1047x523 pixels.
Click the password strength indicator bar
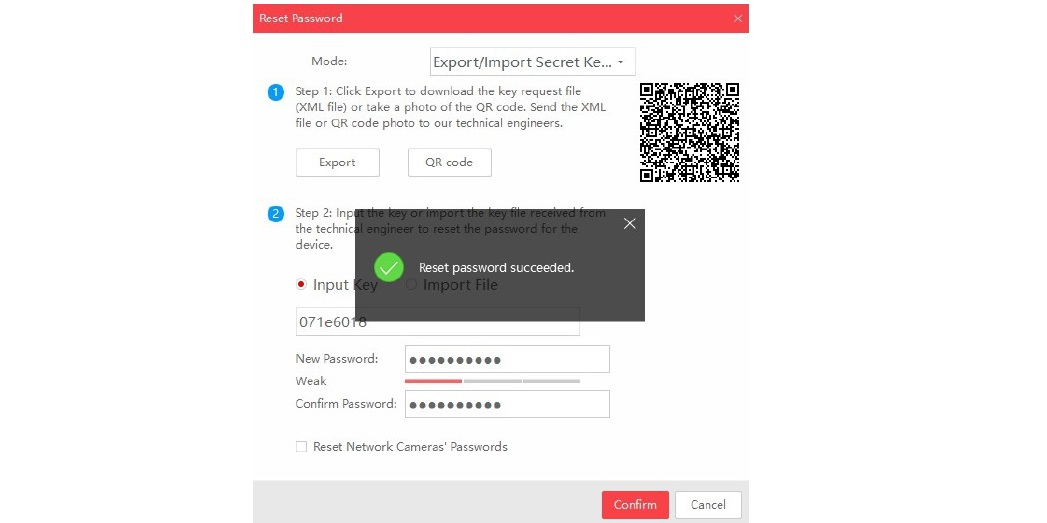click(x=492, y=381)
